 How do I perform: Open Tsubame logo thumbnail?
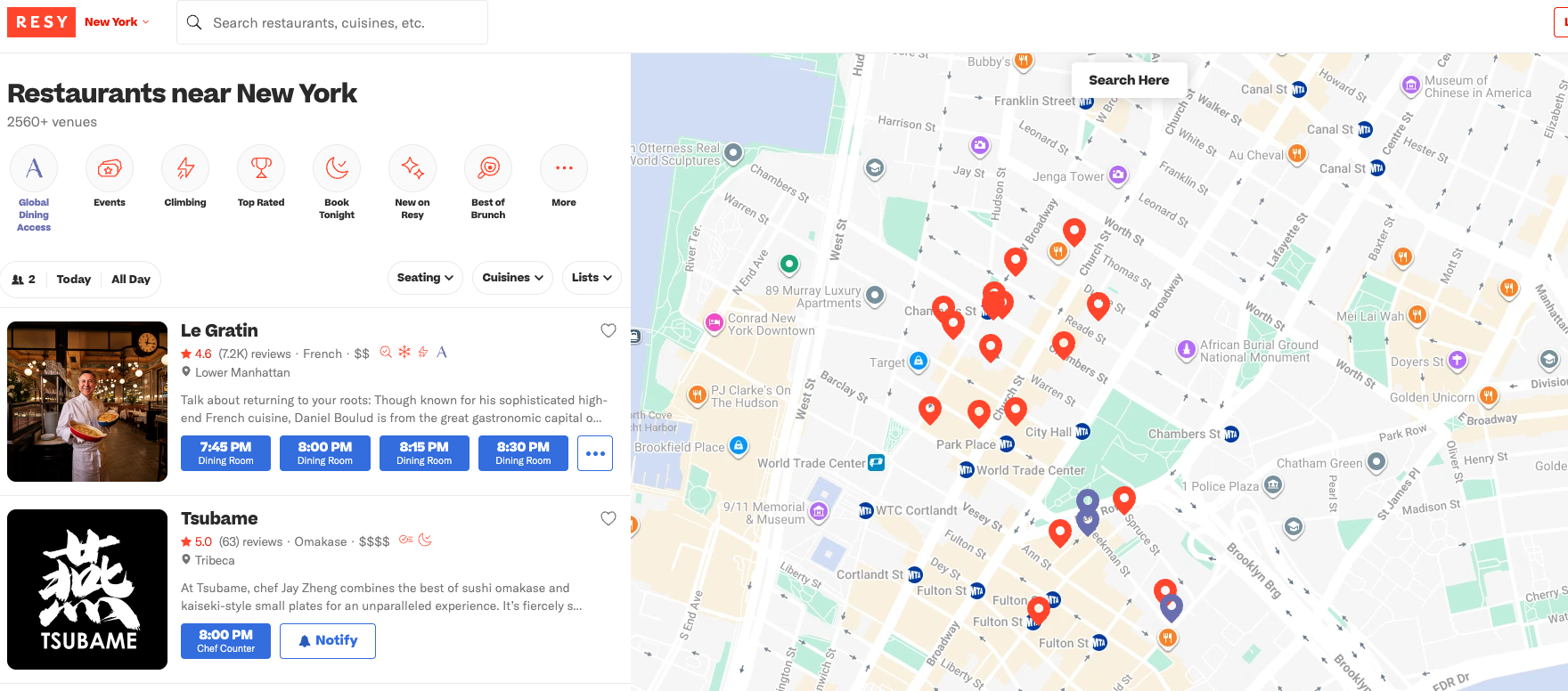(x=87, y=589)
